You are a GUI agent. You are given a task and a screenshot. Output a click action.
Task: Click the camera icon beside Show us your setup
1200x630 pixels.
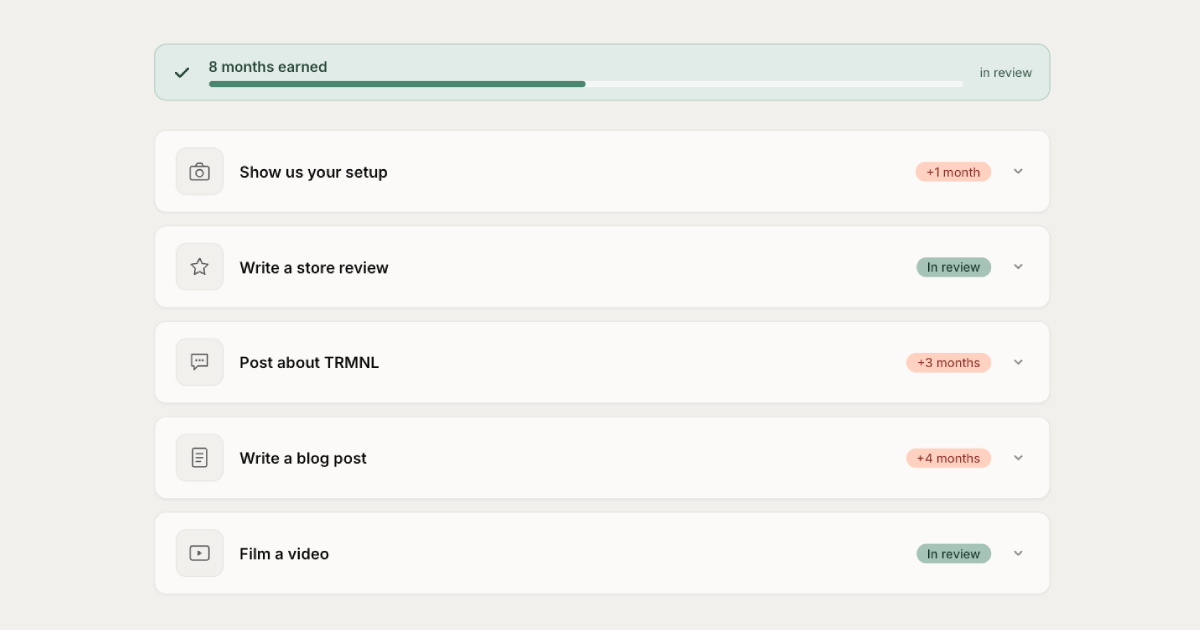tap(200, 172)
